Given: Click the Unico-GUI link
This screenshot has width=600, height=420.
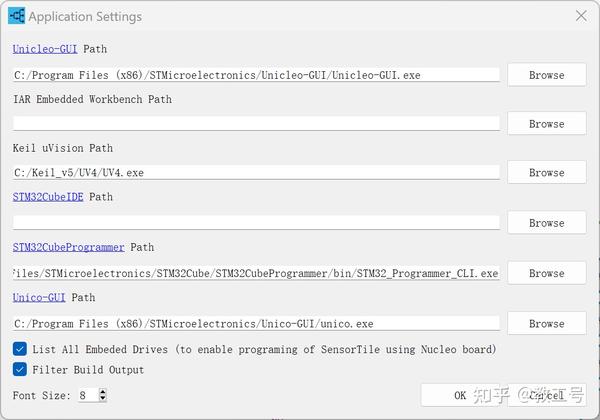Looking at the screenshot, I should click(39, 297).
